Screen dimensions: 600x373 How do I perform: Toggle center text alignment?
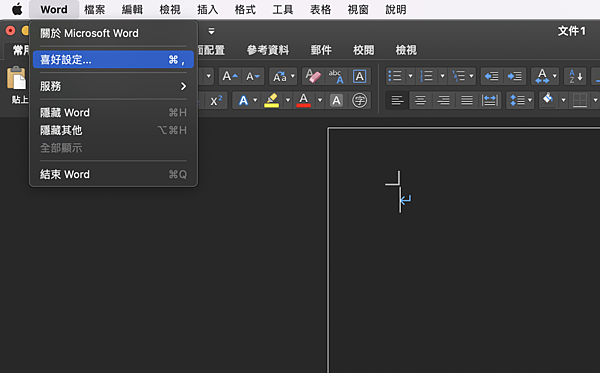421,101
